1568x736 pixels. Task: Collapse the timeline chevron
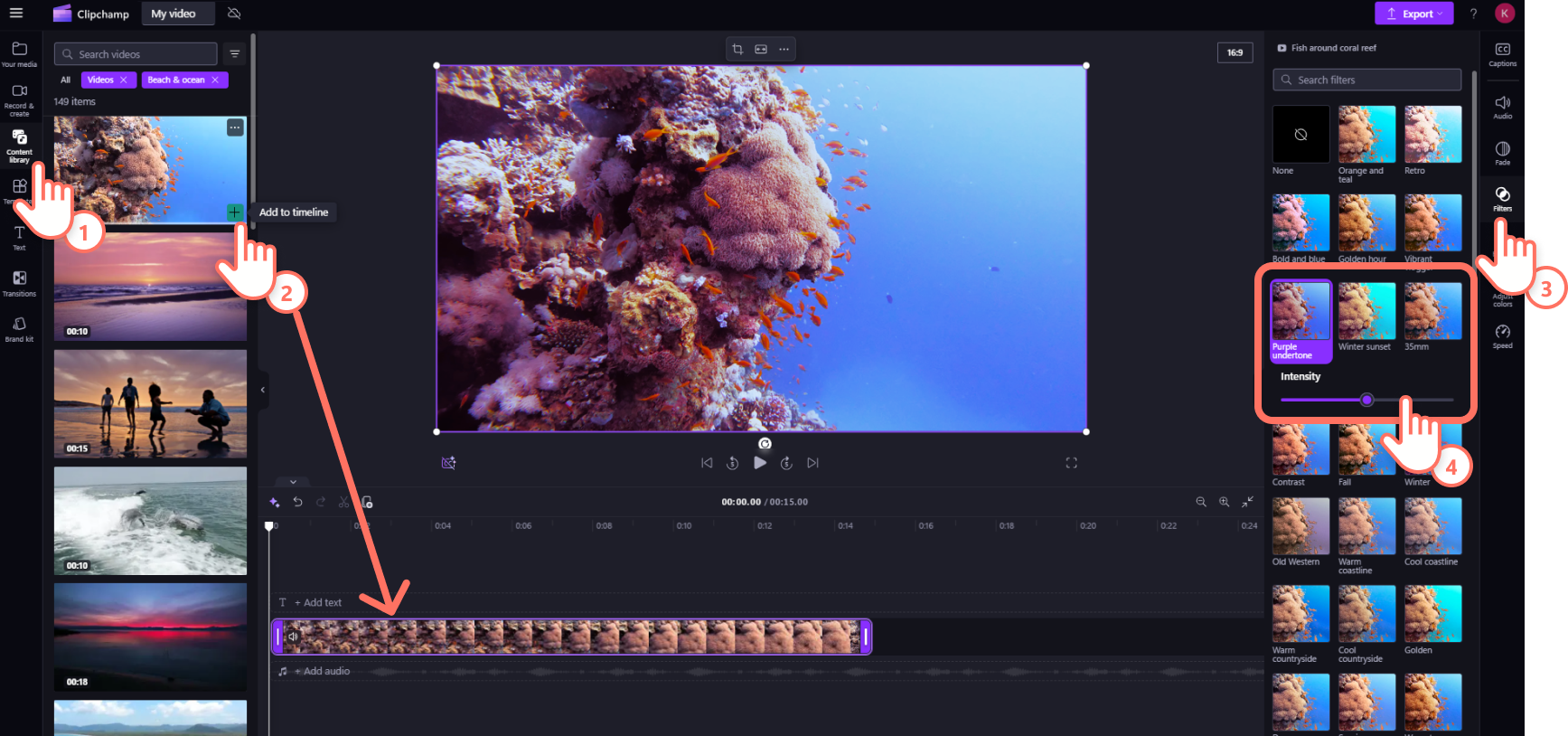(x=293, y=482)
